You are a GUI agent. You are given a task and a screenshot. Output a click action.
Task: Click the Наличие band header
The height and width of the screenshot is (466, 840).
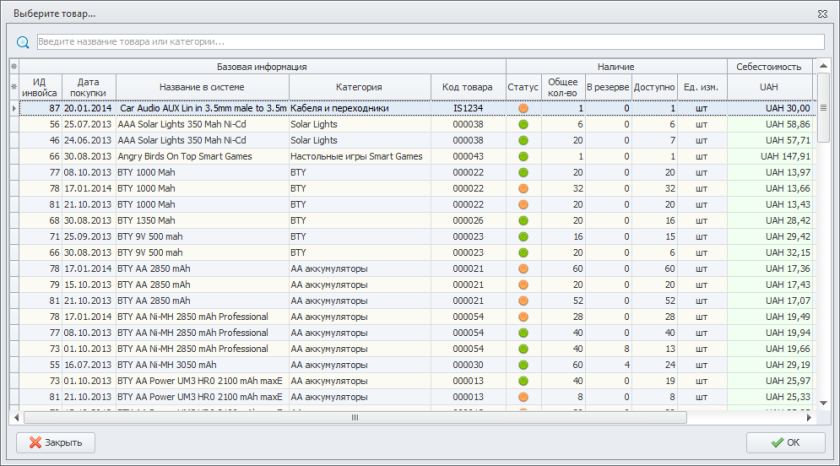(x=615, y=66)
